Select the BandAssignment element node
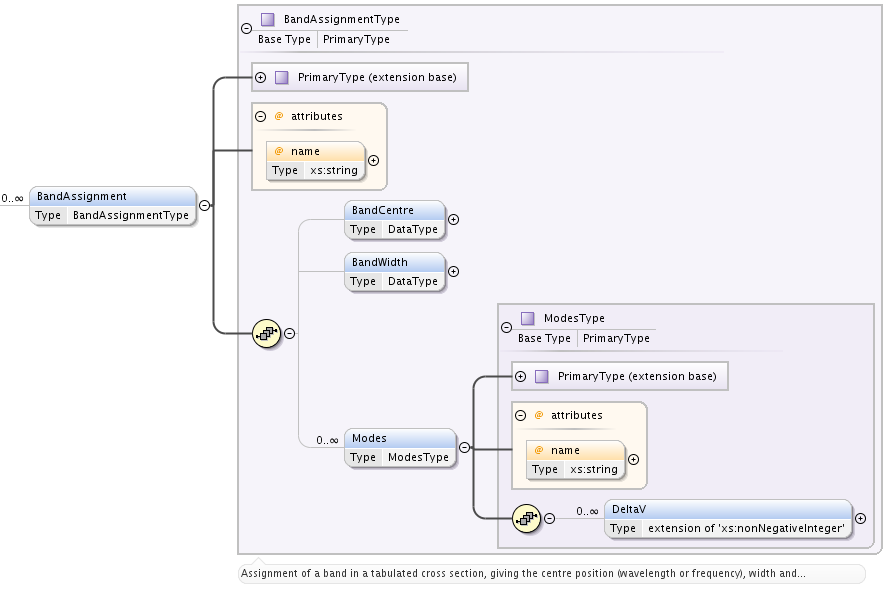This screenshot has height=589, width=886. 113,206
